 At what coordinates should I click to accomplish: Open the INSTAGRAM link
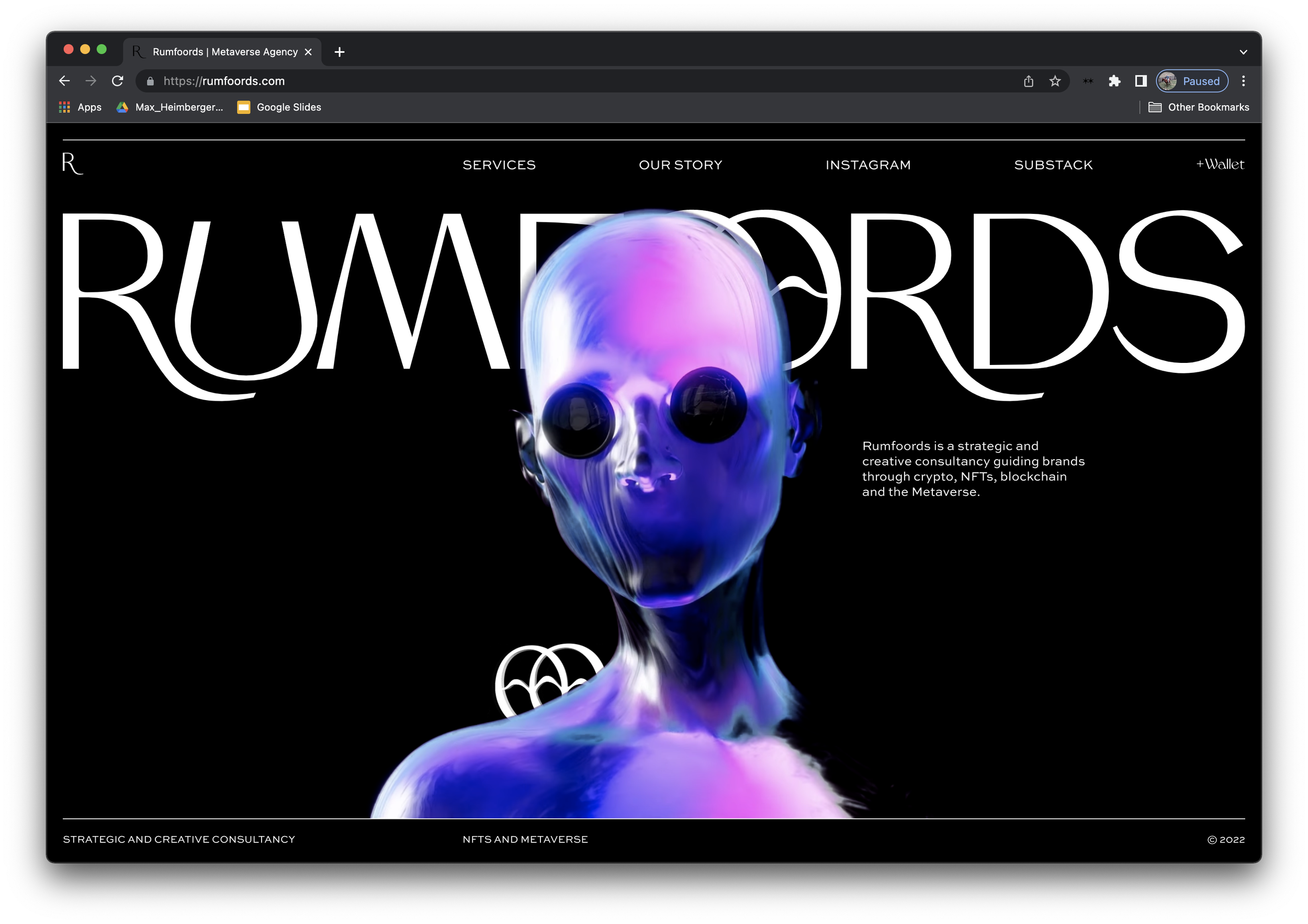point(867,165)
